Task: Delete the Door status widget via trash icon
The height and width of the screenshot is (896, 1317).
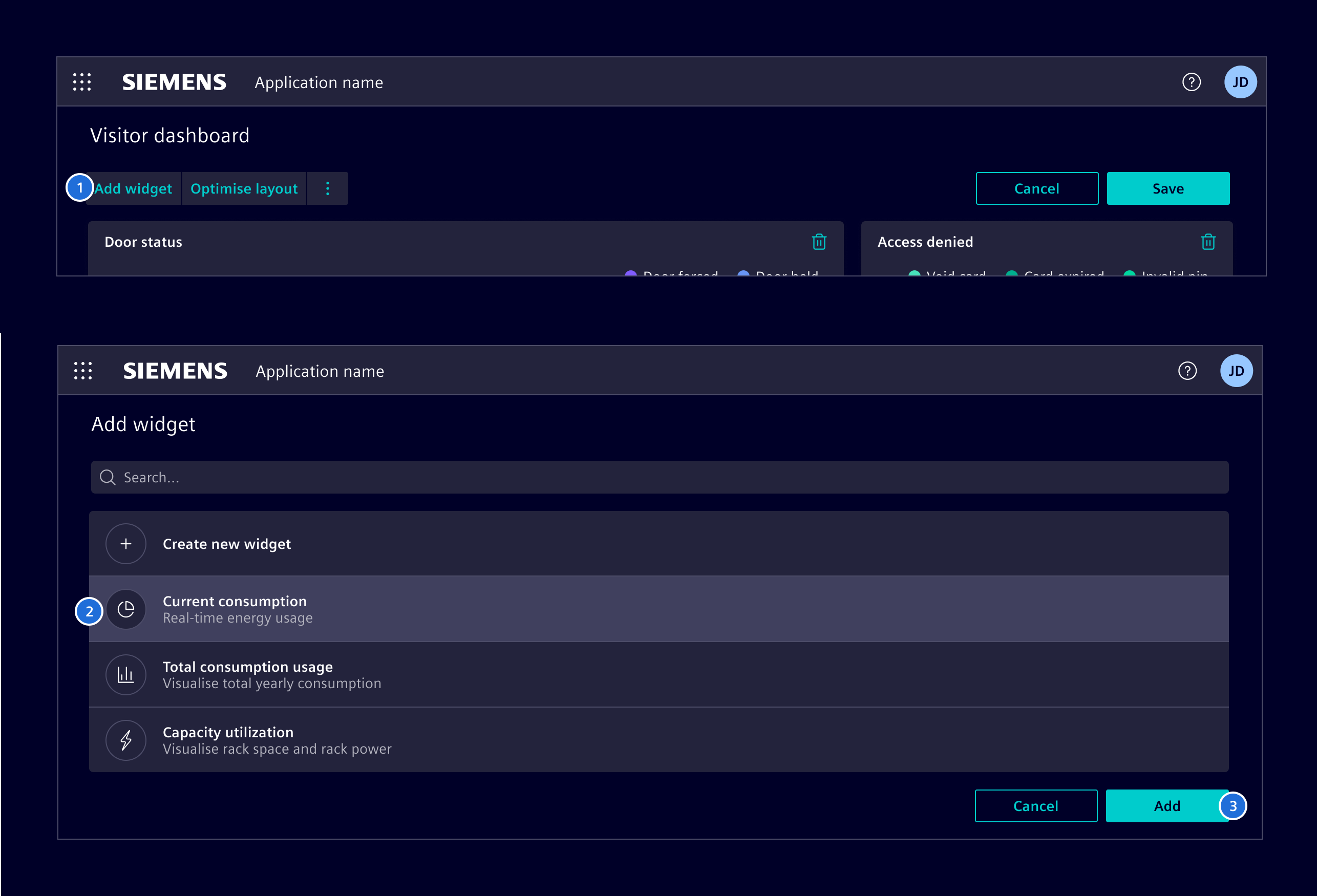Action: (819, 242)
